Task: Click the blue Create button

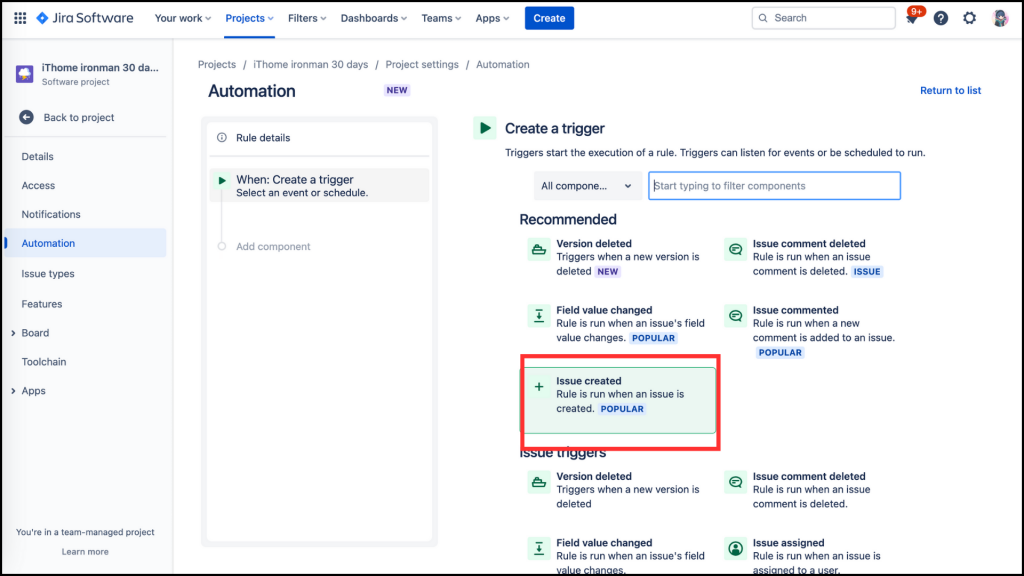Action: [549, 18]
